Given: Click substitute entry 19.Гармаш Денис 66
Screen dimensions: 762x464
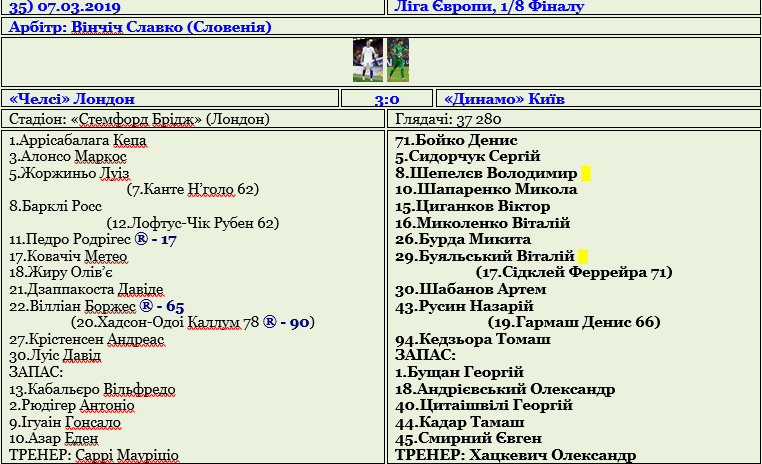Looking at the screenshot, I should [x=574, y=322].
